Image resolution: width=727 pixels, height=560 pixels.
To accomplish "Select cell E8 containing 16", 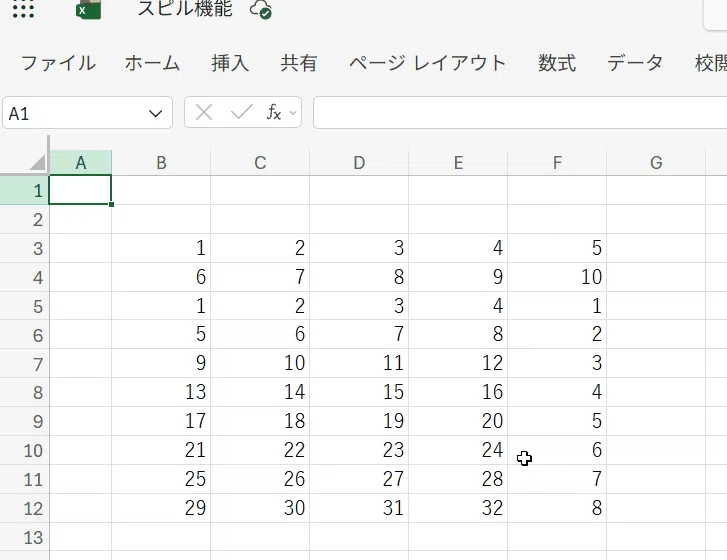I will pos(458,392).
